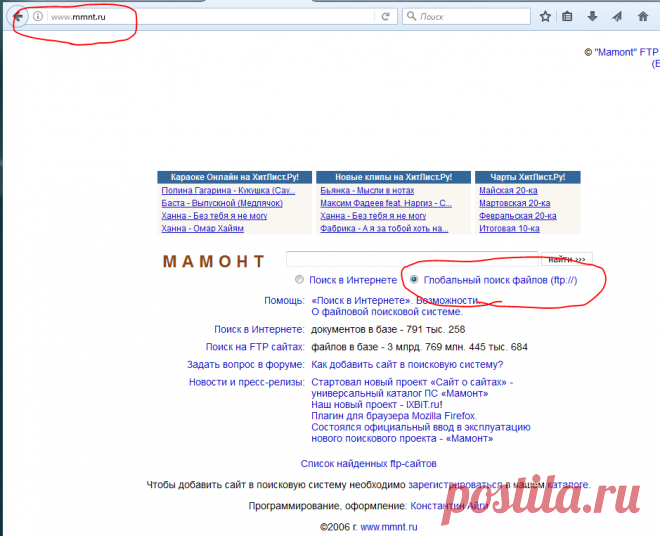Click Новости и пресс-релизы: link
This screenshot has height=536, width=660.
[x=247, y=382]
